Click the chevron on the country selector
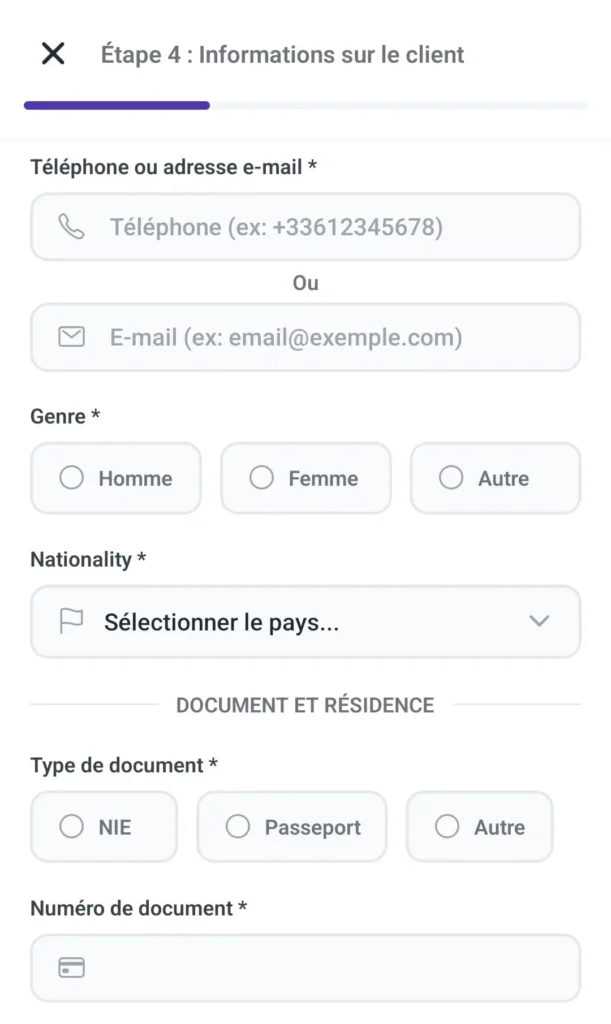The width and height of the screenshot is (611, 1024). point(539,621)
